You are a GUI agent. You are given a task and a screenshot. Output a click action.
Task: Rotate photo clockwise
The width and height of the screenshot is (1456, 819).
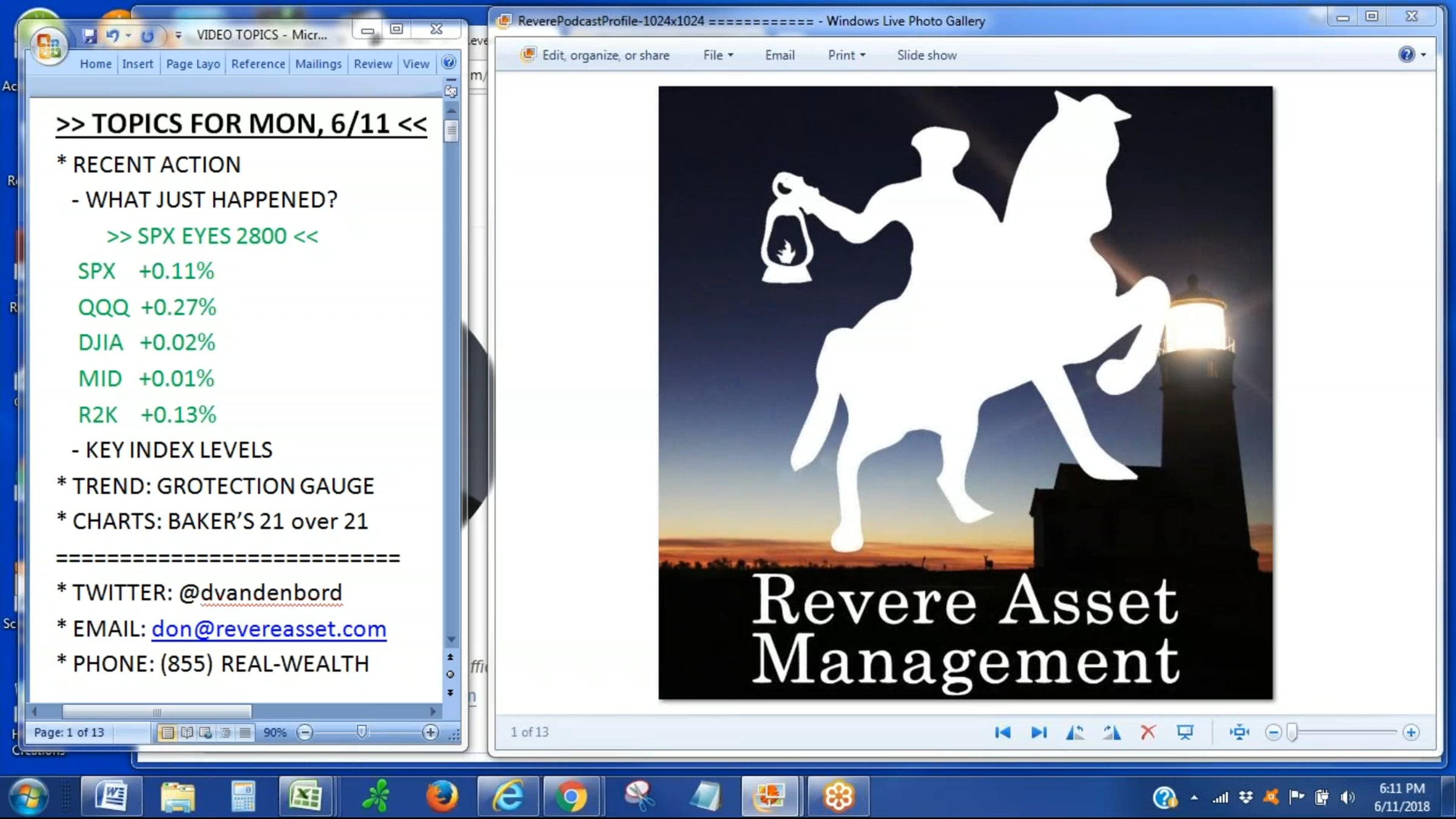click(x=1111, y=732)
